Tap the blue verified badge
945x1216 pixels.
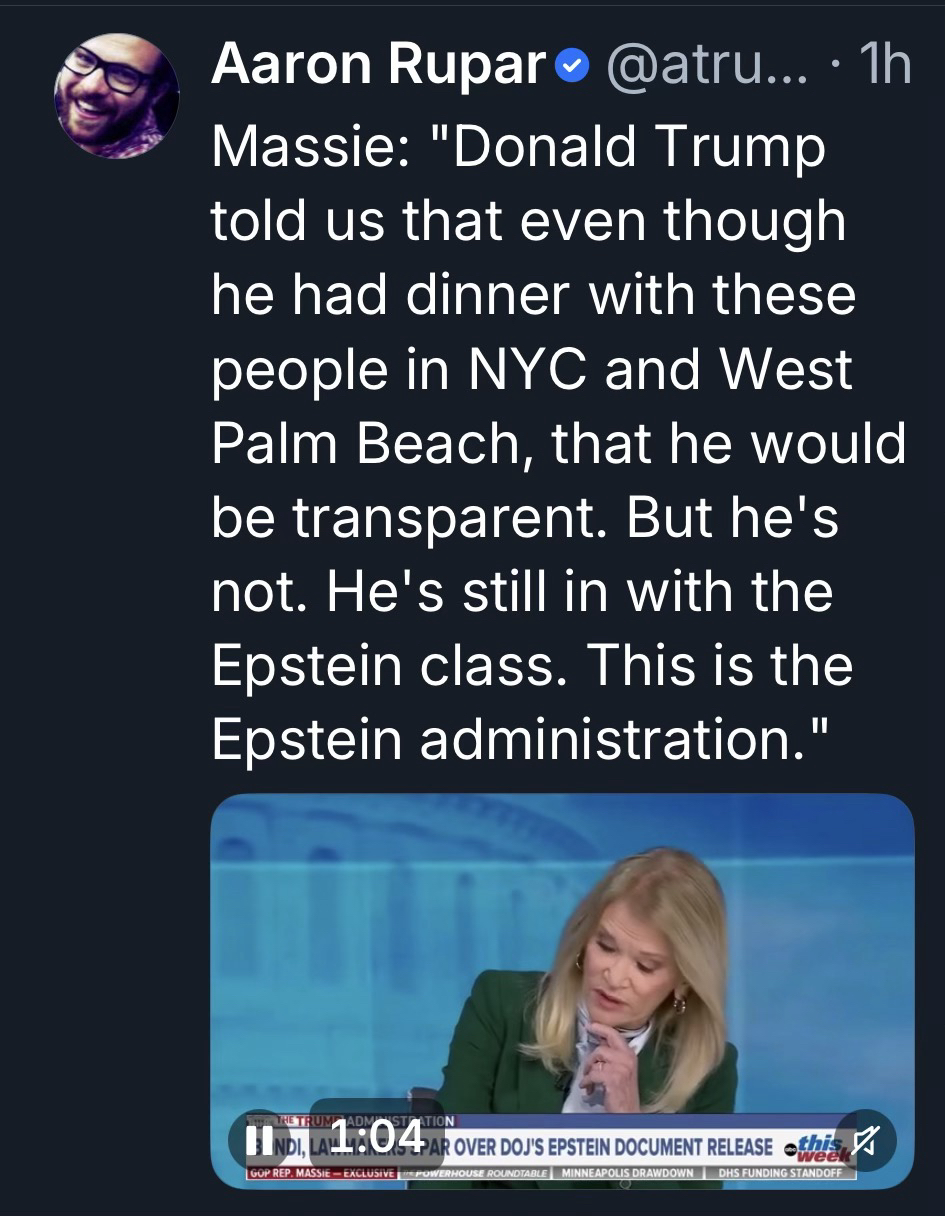(569, 69)
